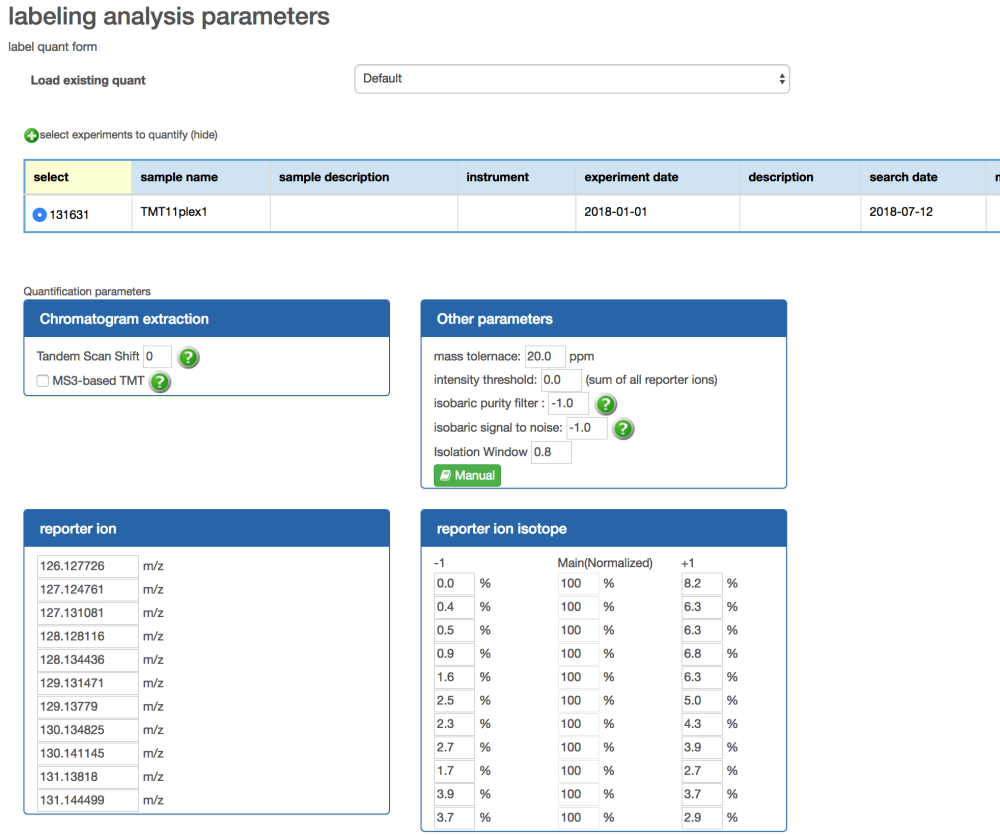Image resolution: width=1000 pixels, height=839 pixels.
Task: Edit the isobaric purity filter value
Action: click(x=569, y=404)
